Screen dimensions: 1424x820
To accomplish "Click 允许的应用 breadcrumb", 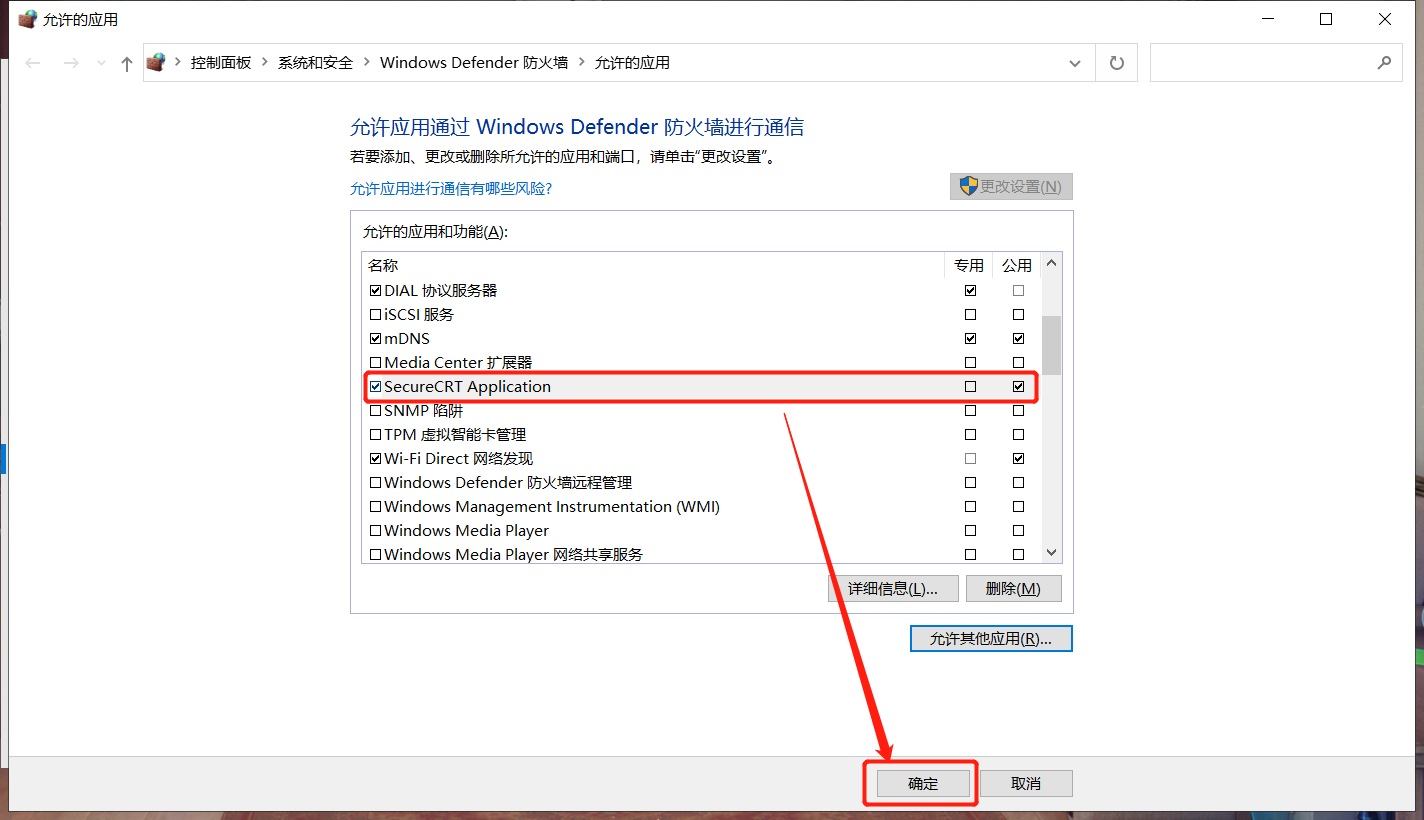I will (632, 62).
